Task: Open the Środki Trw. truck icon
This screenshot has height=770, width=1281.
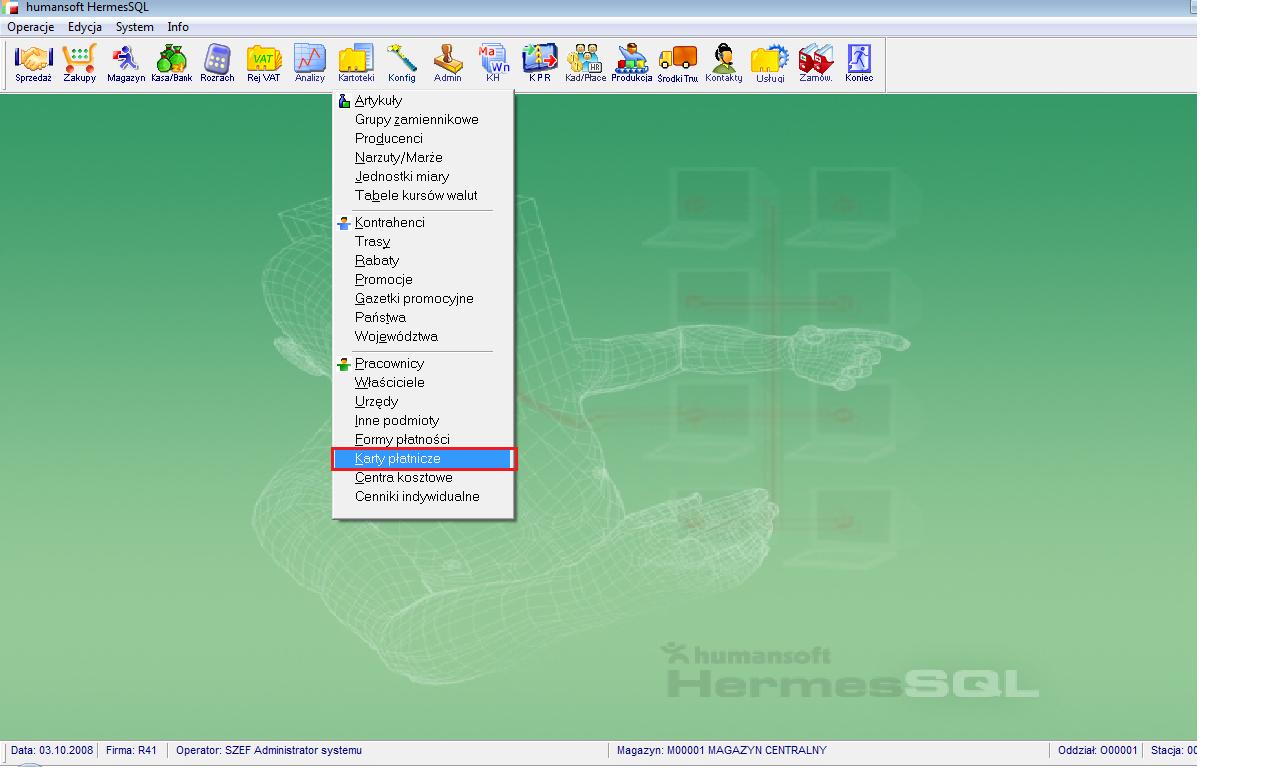Action: click(x=678, y=63)
